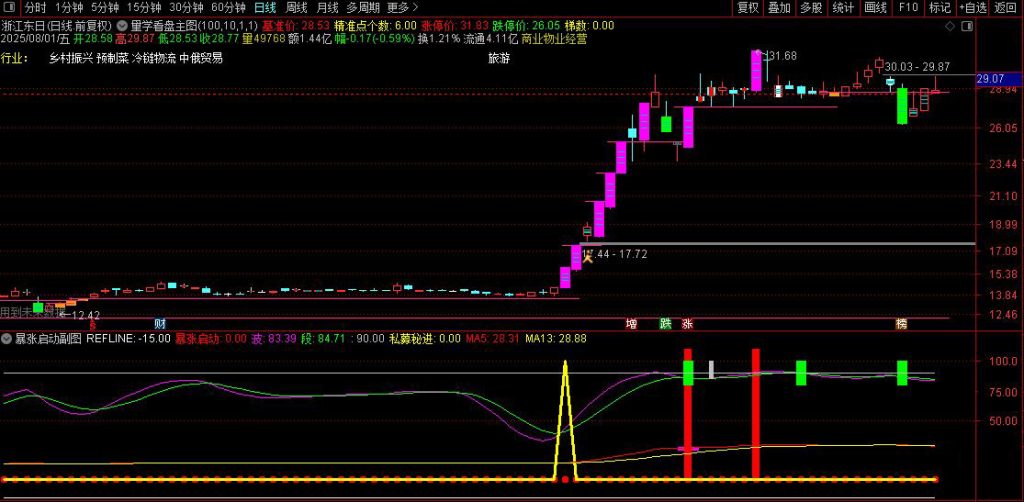Add stock via the +自选 button

[972, 7]
